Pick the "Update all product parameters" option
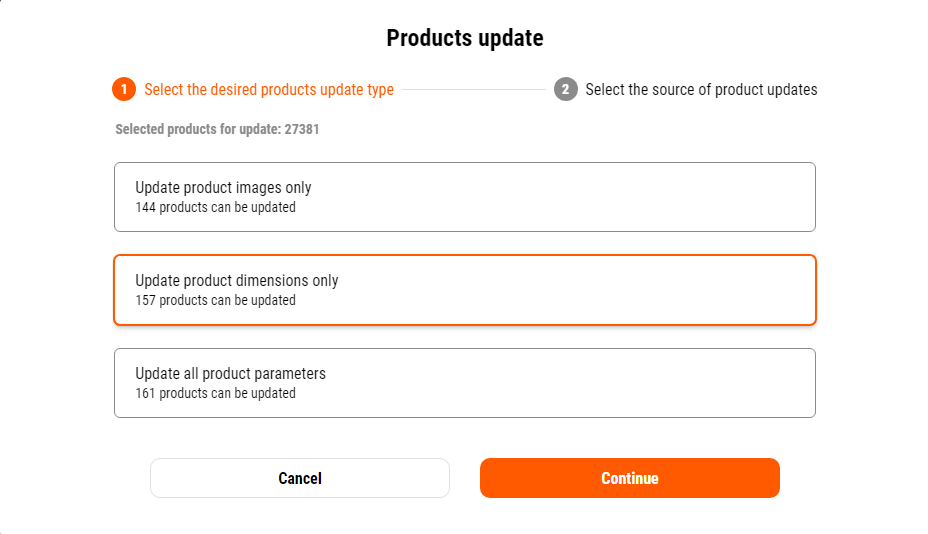This screenshot has width=928, height=534. [x=464, y=383]
